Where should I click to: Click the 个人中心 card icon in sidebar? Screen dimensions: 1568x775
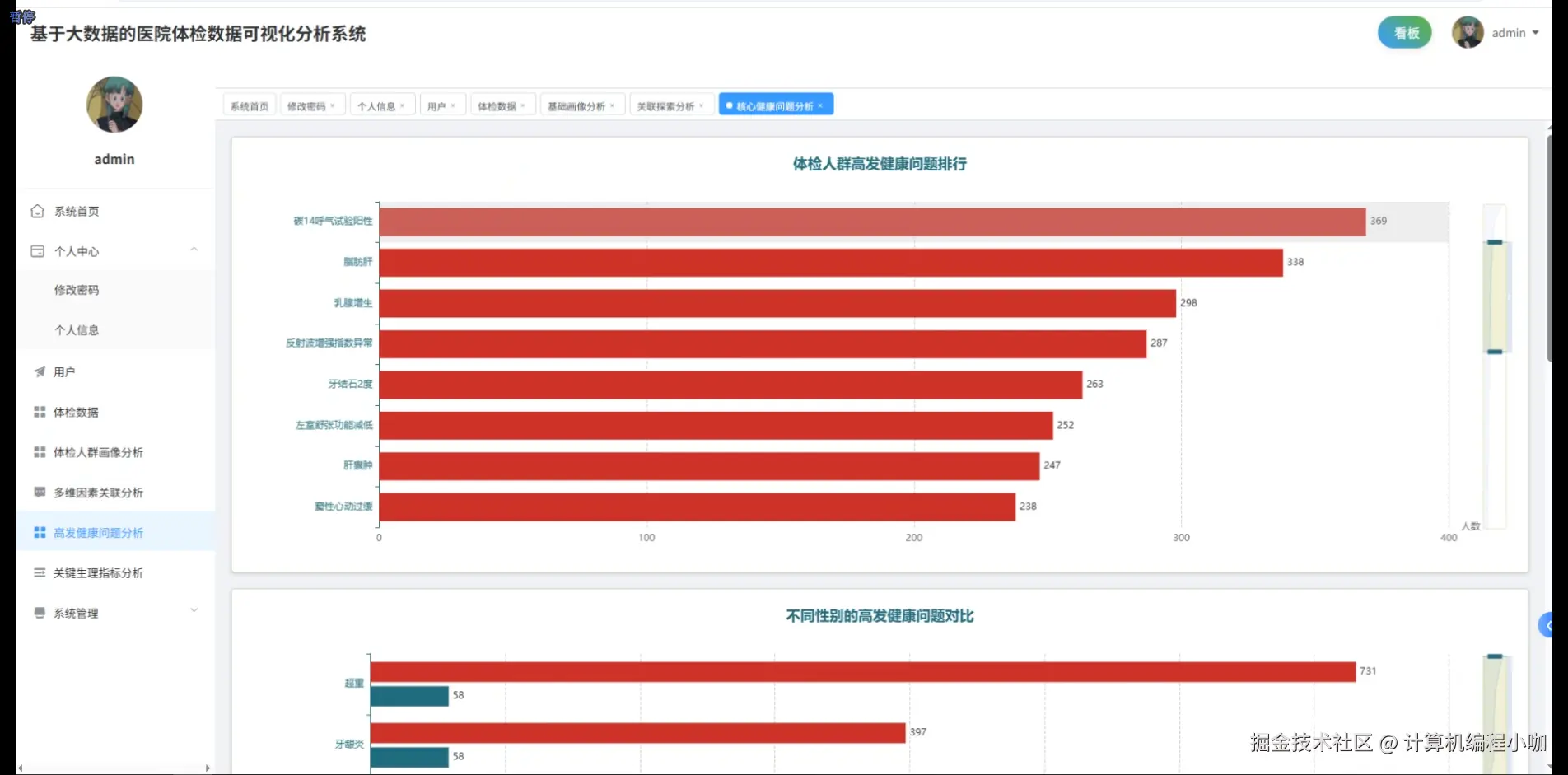pos(37,251)
